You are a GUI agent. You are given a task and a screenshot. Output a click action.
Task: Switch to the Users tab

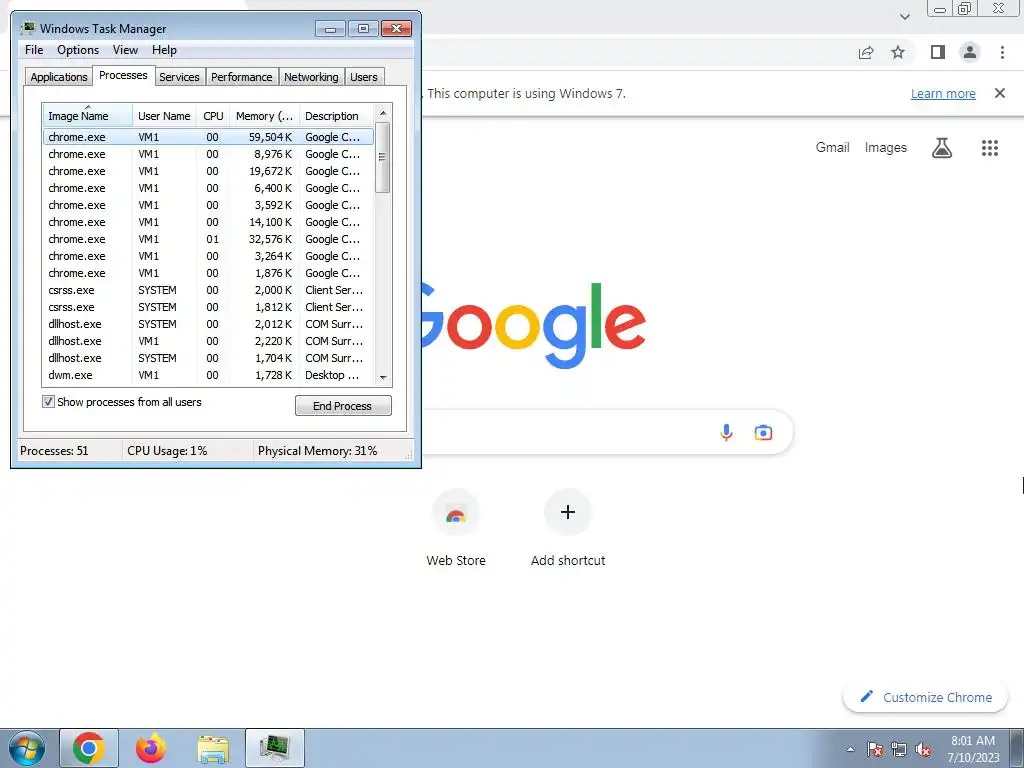[x=364, y=77]
